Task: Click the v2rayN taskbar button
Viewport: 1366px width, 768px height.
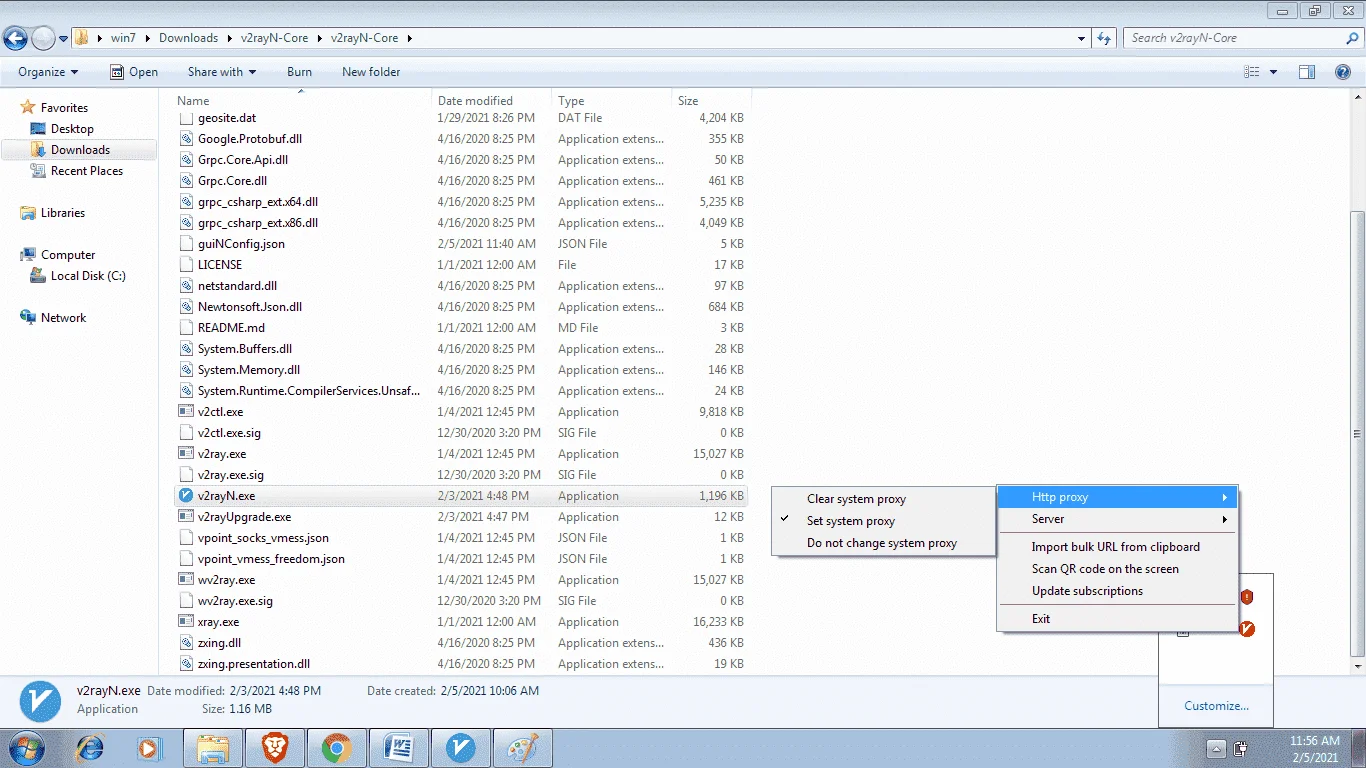Action: tap(460, 748)
